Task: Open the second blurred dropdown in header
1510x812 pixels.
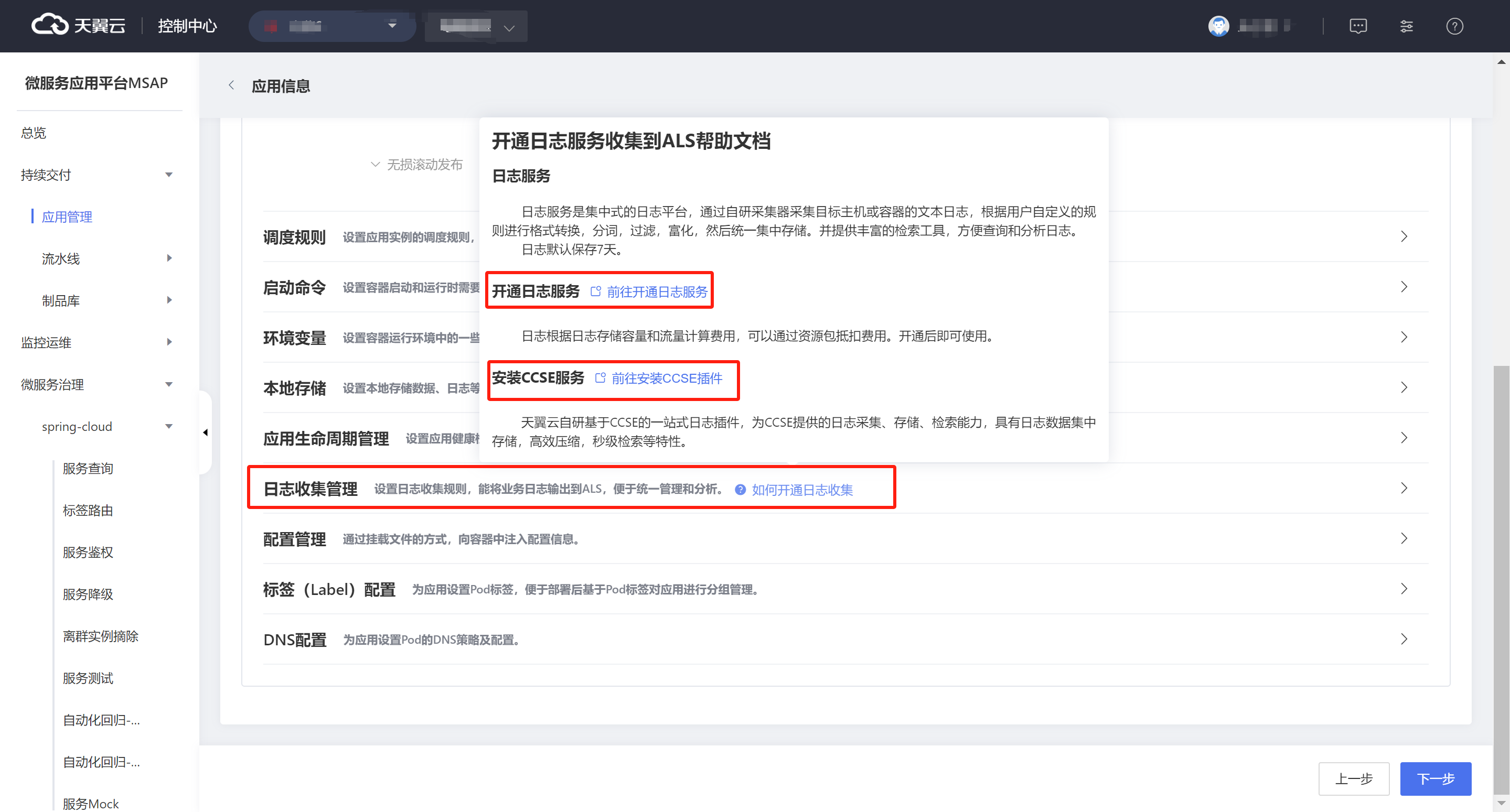Action: tap(475, 26)
